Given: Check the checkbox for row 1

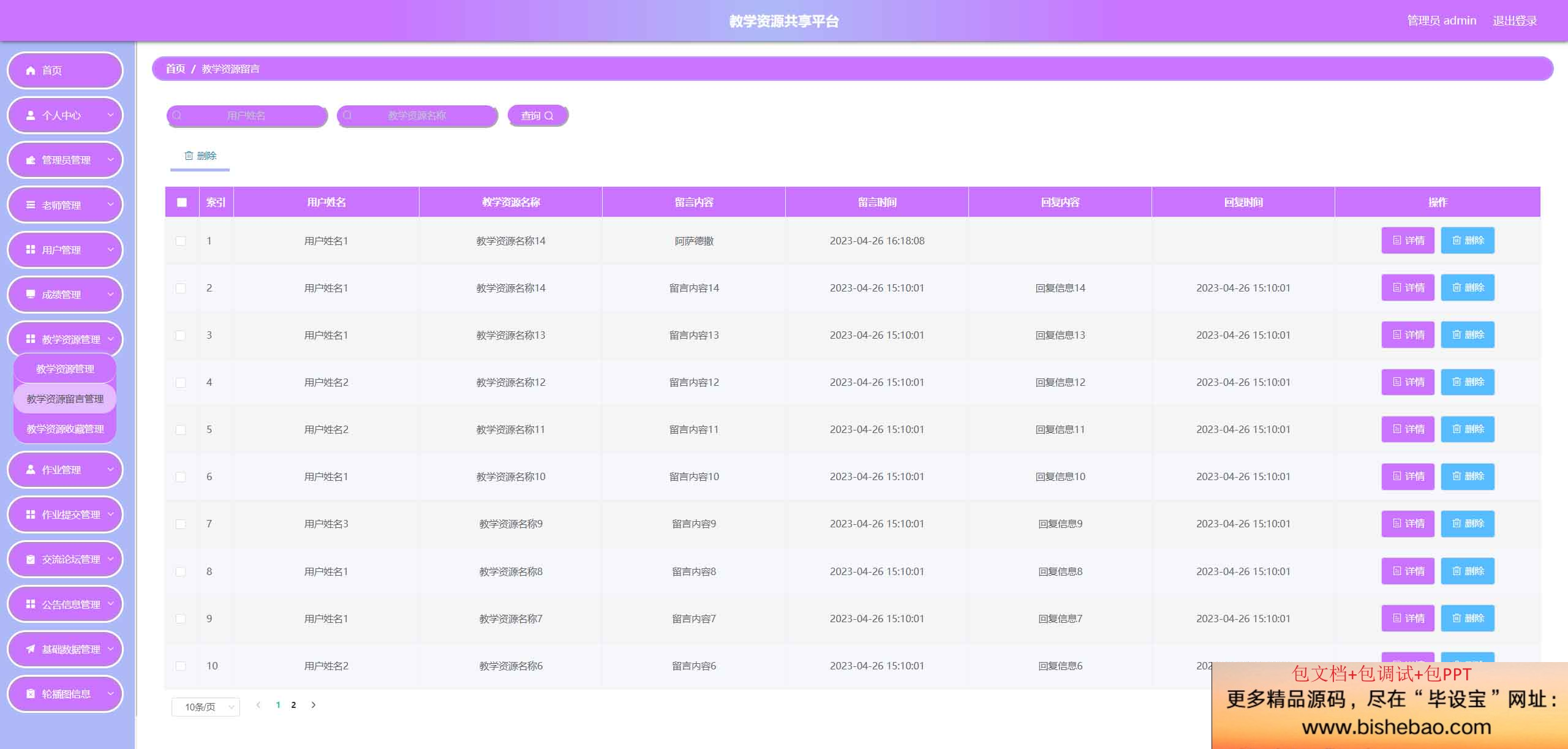Looking at the screenshot, I should click(x=181, y=241).
